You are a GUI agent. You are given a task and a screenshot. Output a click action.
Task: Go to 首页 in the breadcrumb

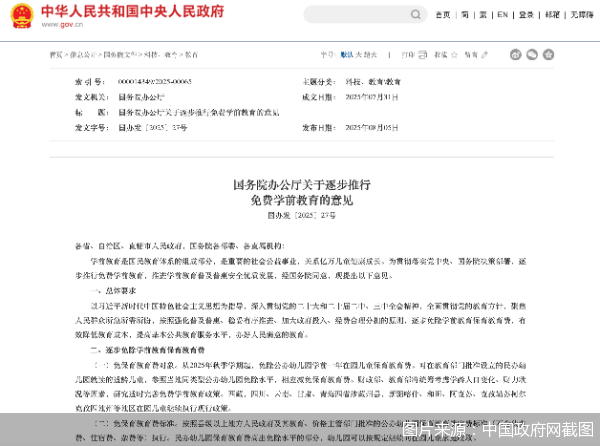tap(55, 52)
